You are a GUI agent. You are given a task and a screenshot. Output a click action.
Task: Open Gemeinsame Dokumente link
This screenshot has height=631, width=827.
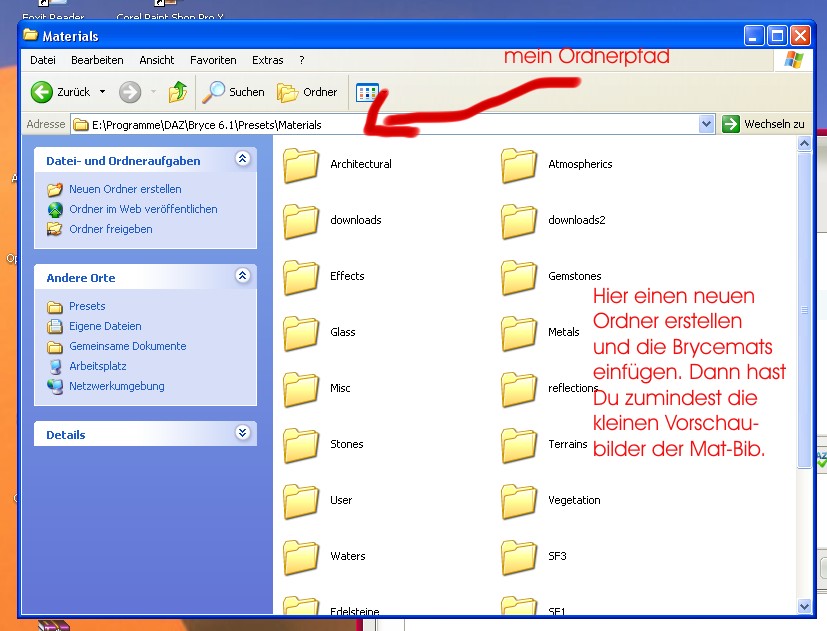point(128,346)
